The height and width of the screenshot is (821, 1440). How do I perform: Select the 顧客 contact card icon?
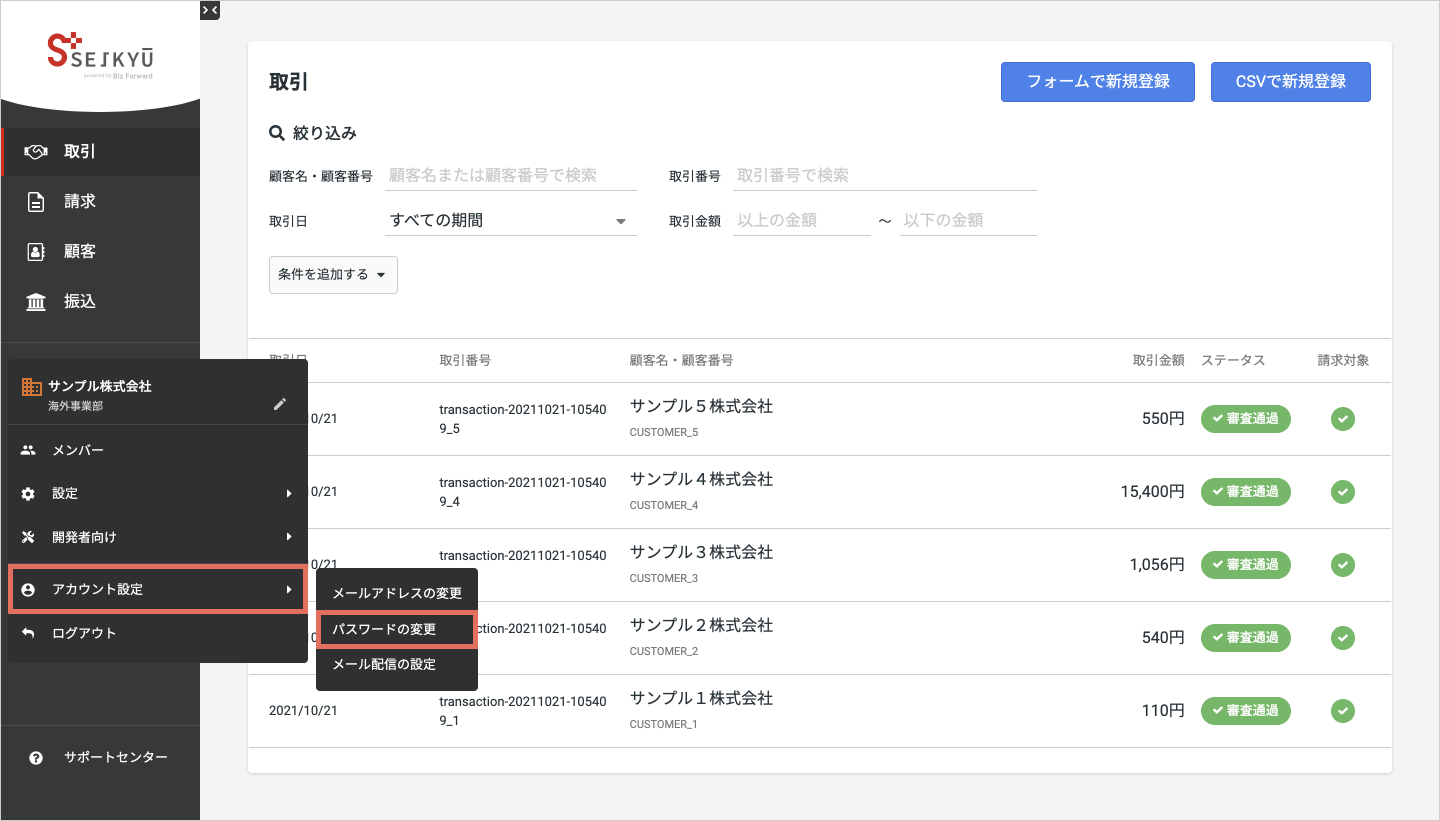point(36,252)
